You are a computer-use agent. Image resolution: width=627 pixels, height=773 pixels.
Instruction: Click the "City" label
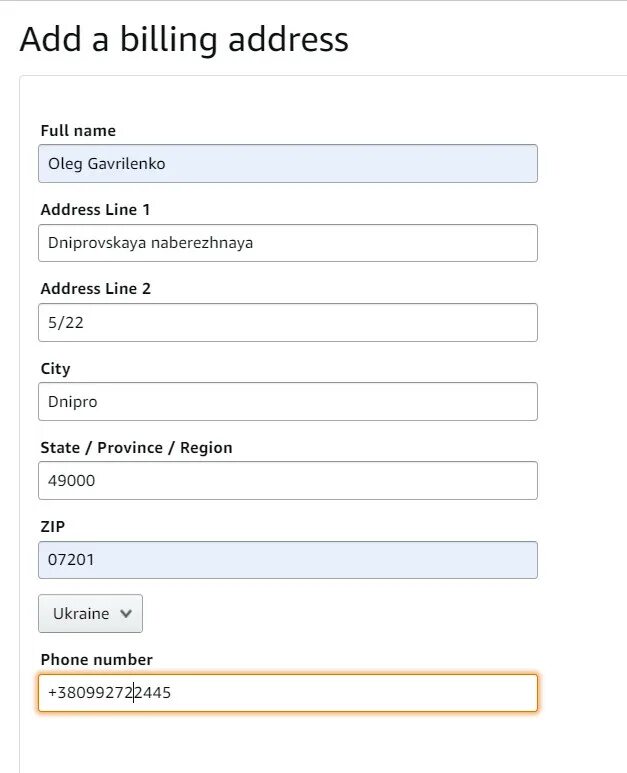coord(55,369)
